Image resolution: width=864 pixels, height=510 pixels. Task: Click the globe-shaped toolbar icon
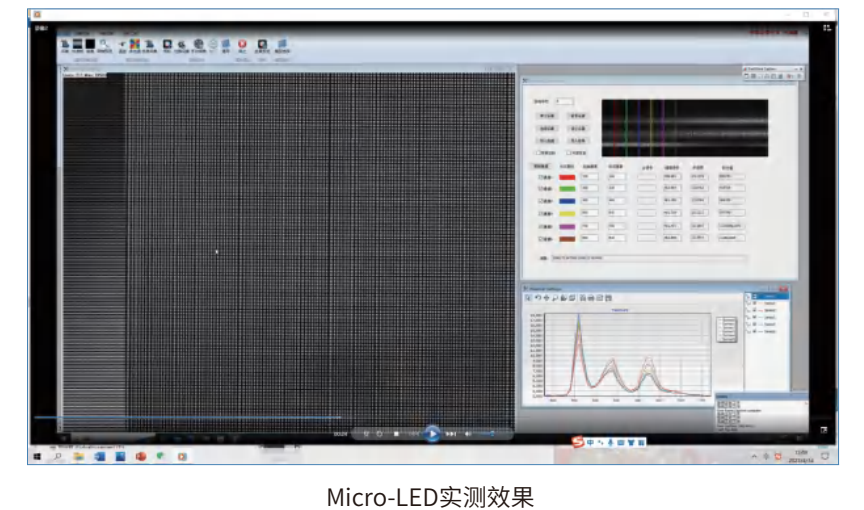(x=198, y=44)
